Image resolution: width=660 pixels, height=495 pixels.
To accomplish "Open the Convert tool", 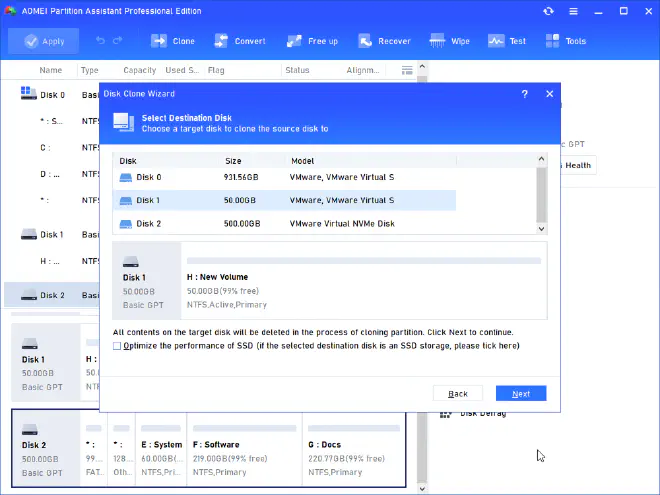I will 238,41.
